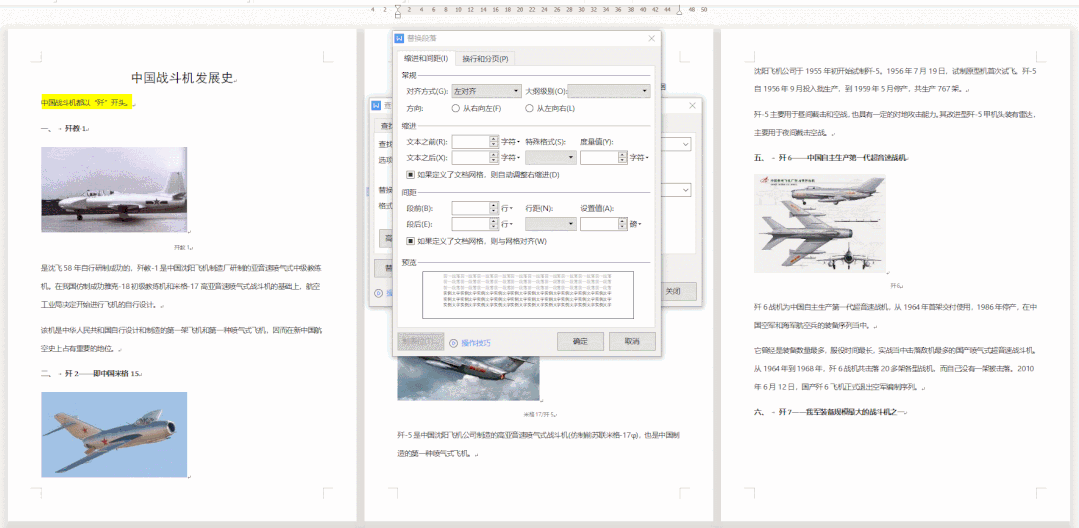Click the 文本之前 spinner arrows
This screenshot has width=1079, height=528.
tap(493, 141)
